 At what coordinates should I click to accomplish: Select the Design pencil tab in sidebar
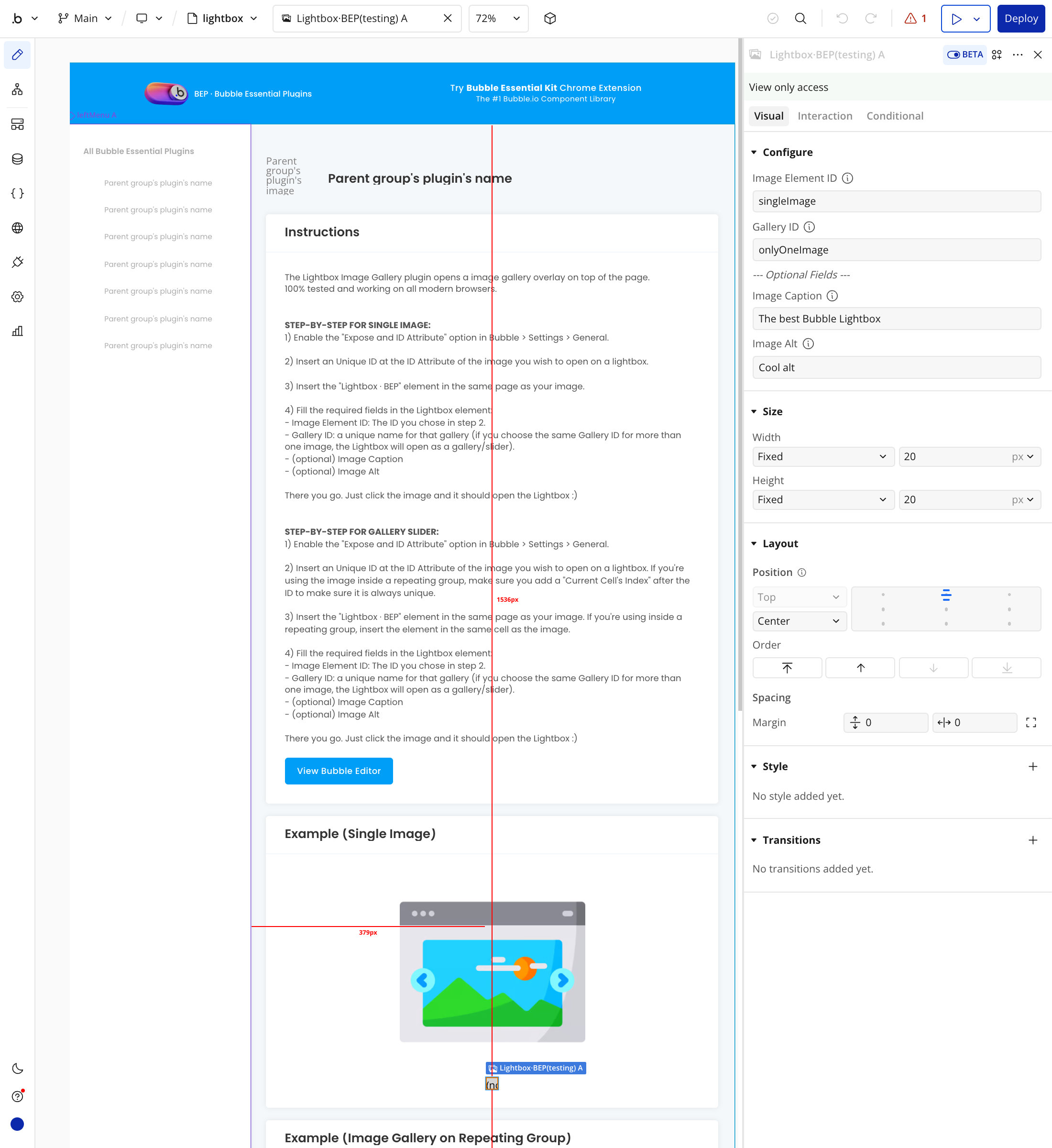(x=18, y=55)
